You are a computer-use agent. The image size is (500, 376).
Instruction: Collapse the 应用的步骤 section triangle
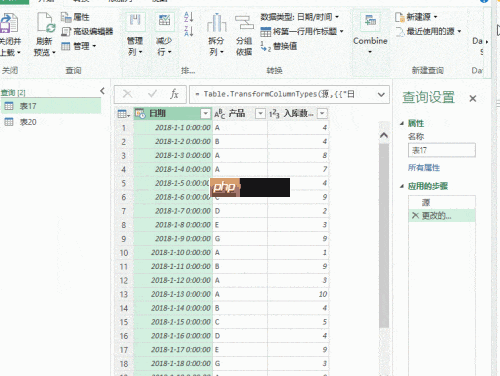click(x=402, y=186)
